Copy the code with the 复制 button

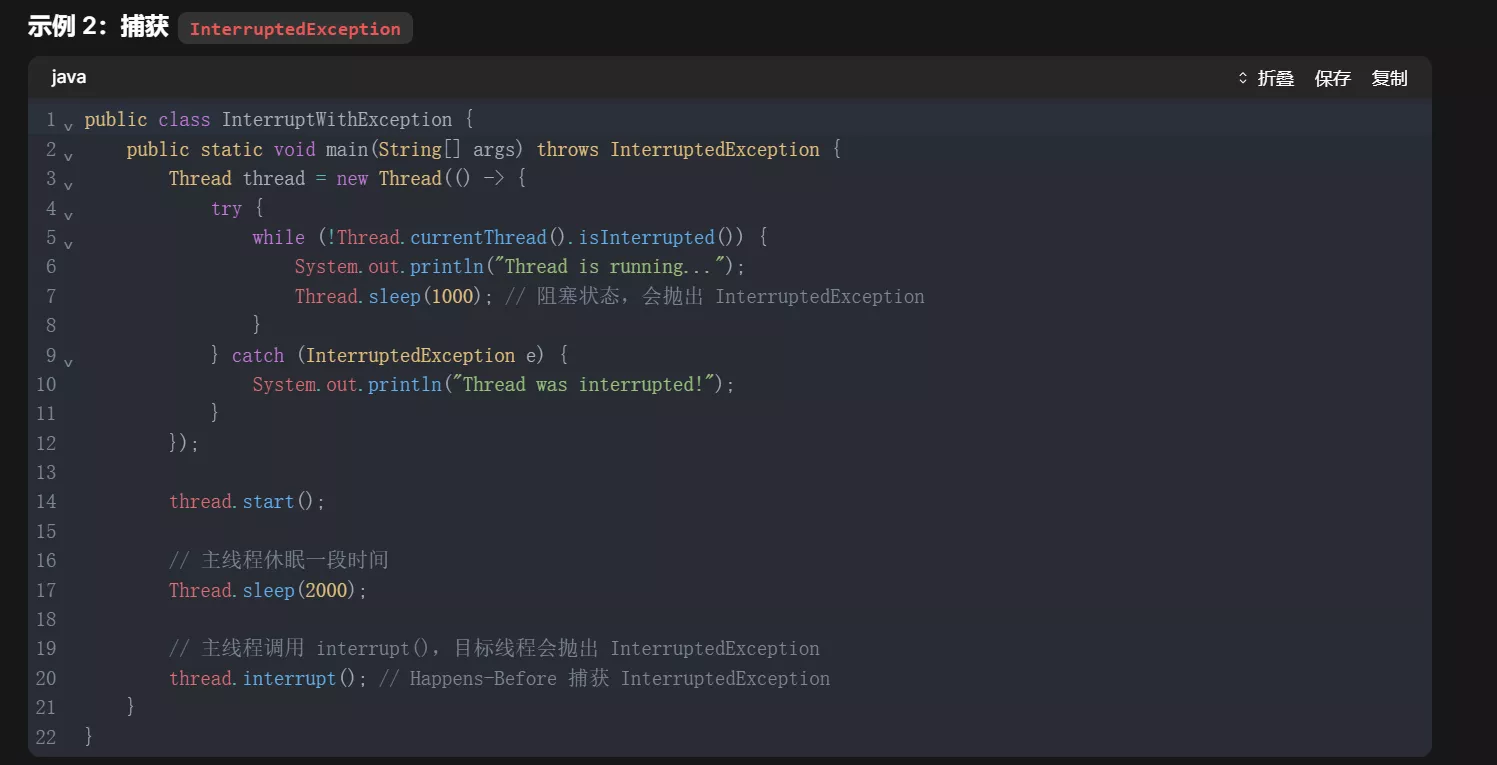(x=1389, y=78)
